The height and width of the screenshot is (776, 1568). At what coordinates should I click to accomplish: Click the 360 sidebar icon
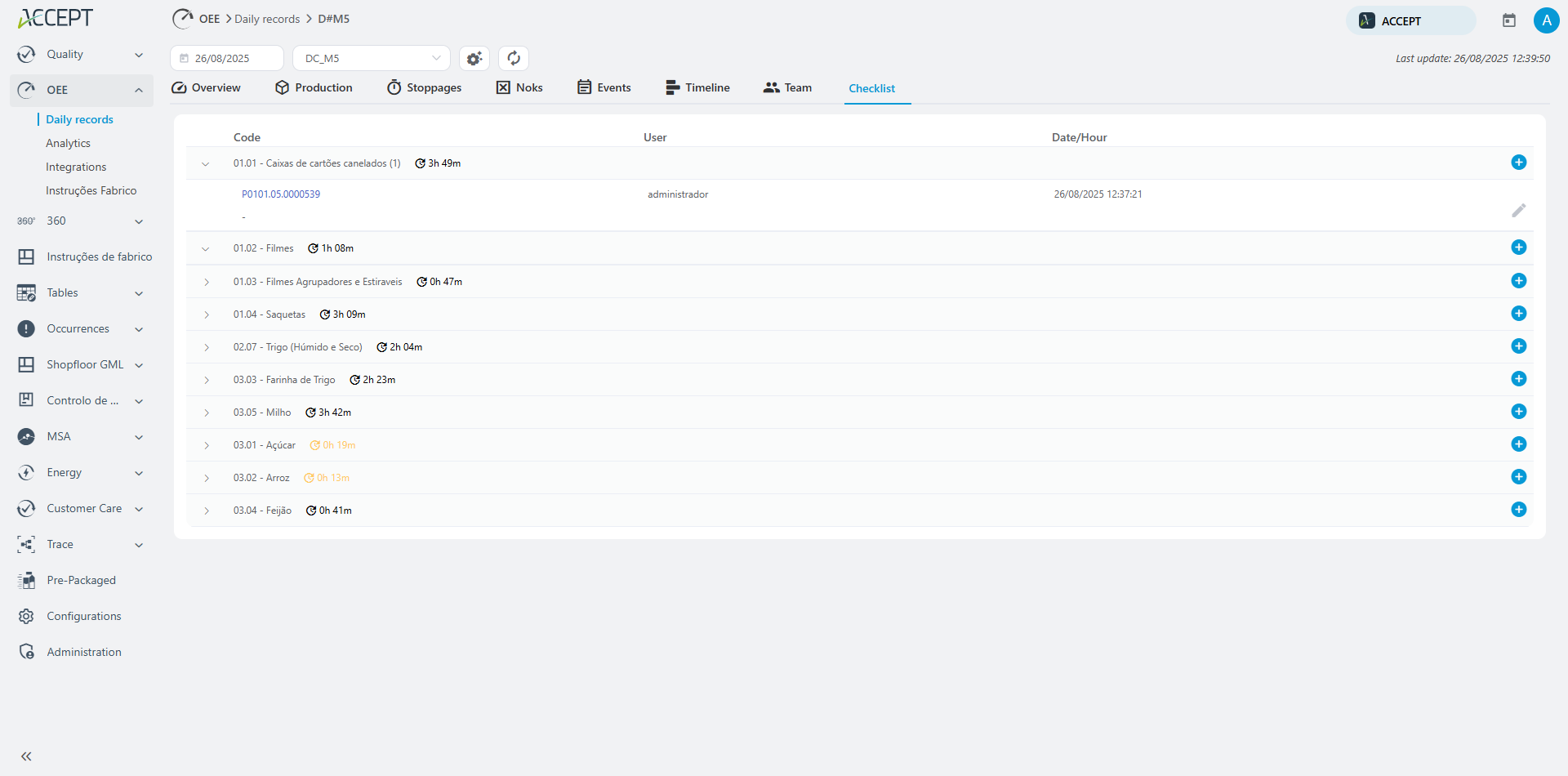[26, 221]
